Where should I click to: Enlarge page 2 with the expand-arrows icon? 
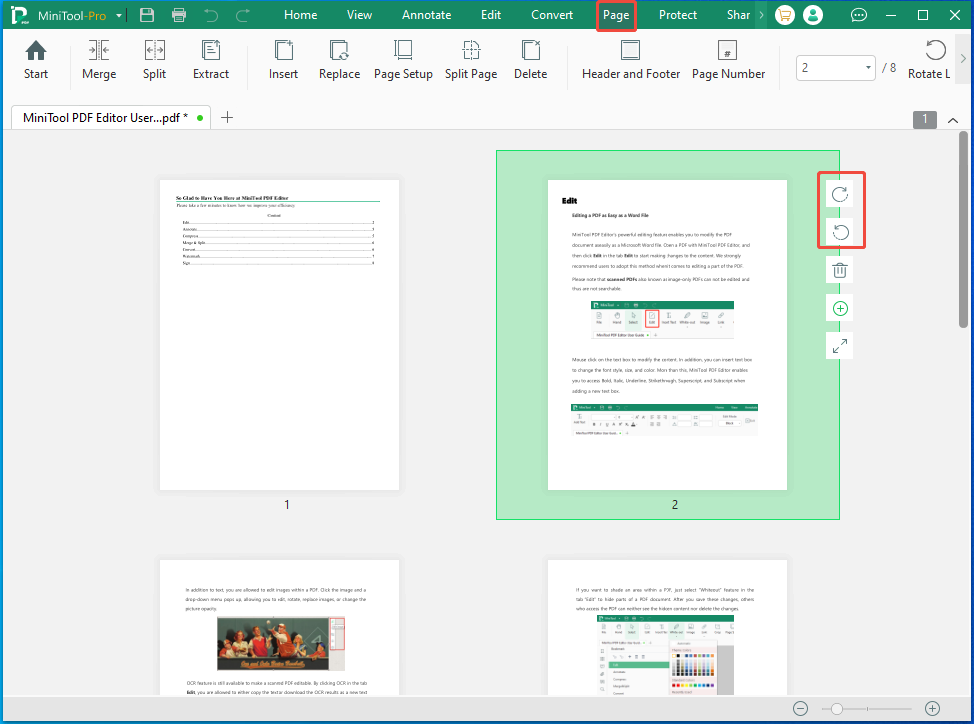840,346
